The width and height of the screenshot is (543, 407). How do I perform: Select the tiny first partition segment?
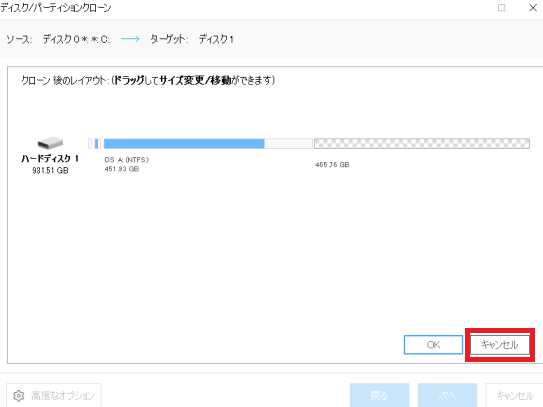pos(90,143)
